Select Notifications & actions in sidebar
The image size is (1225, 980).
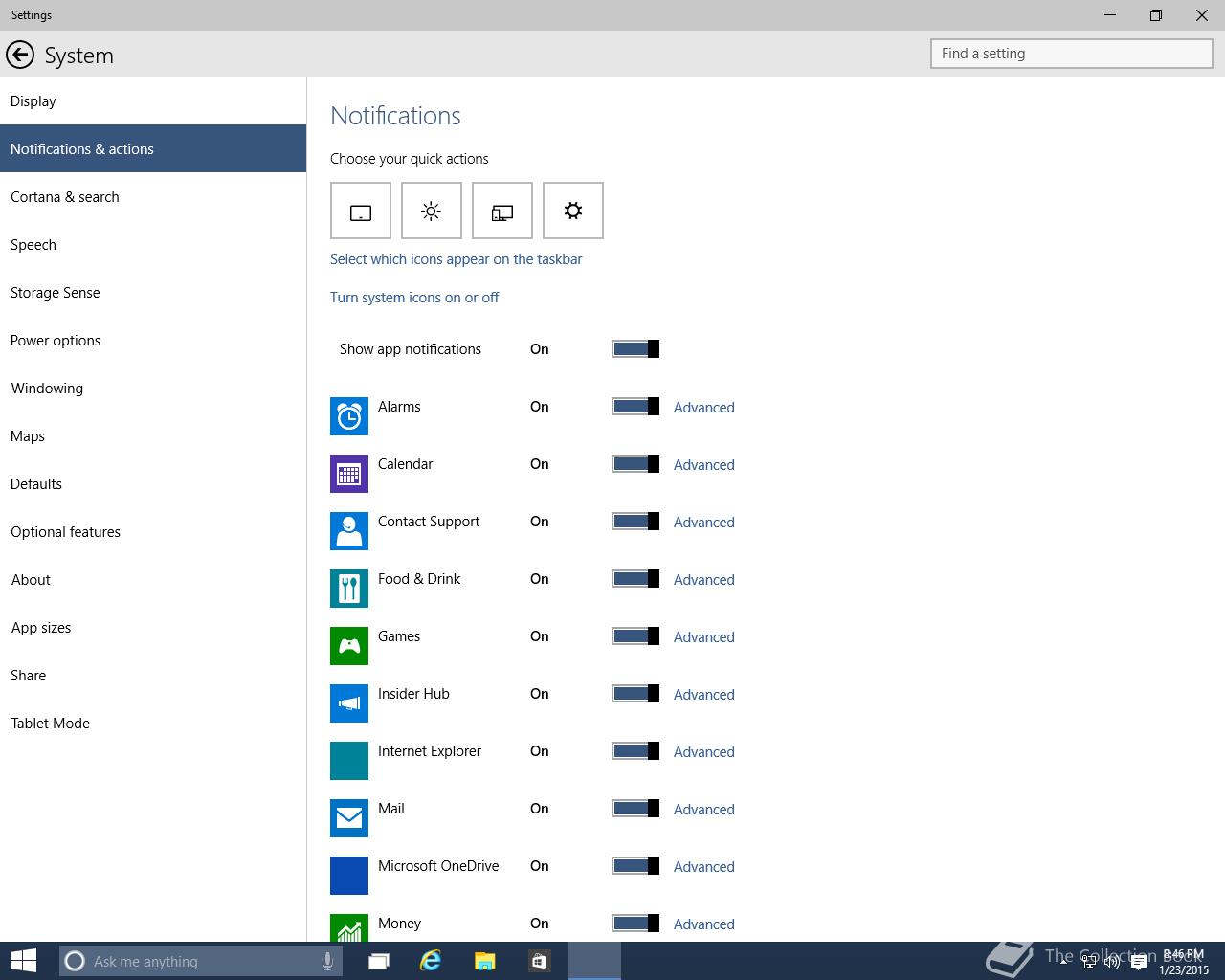tap(153, 148)
